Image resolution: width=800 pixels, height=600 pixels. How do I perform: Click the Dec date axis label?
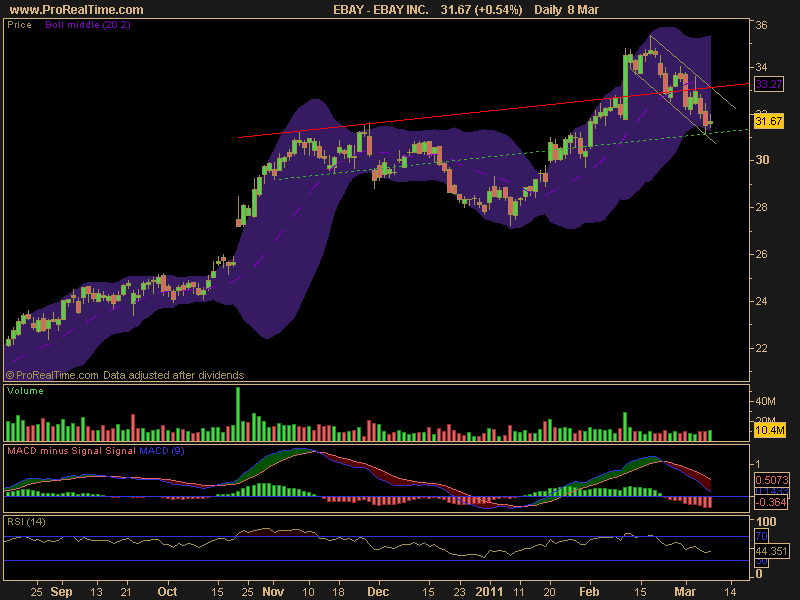click(378, 592)
